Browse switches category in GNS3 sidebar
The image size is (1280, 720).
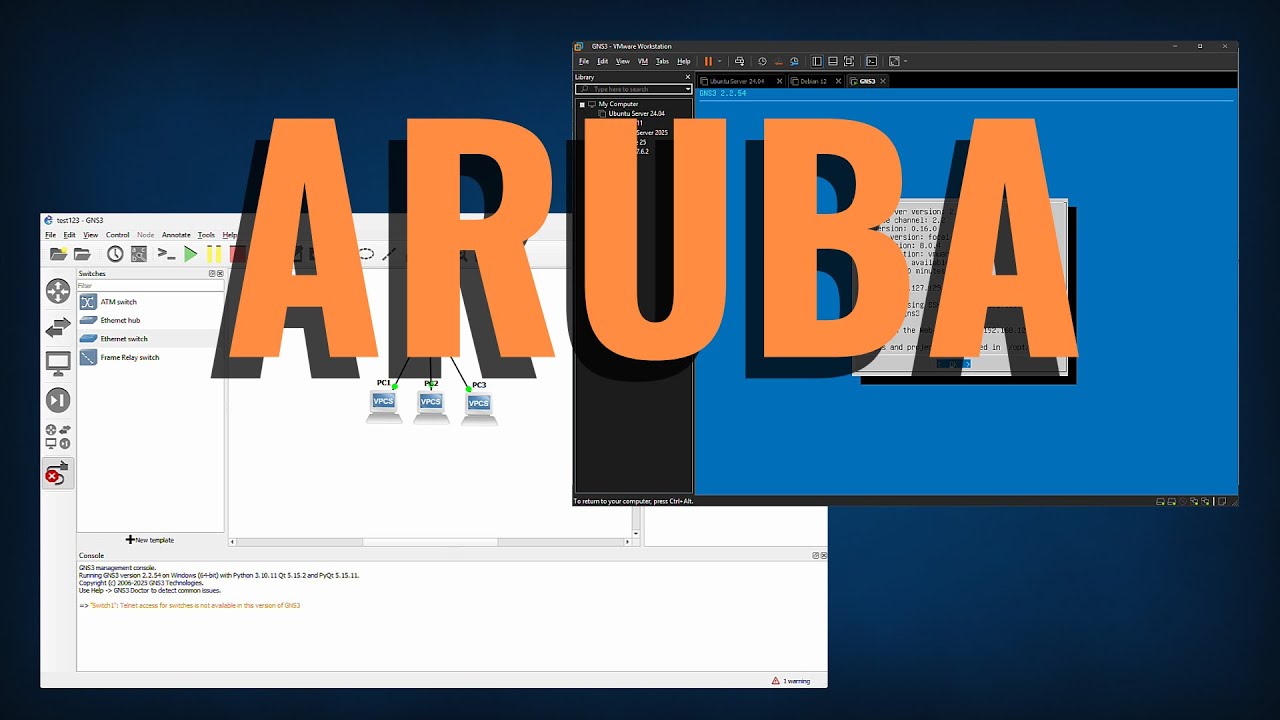coord(58,327)
